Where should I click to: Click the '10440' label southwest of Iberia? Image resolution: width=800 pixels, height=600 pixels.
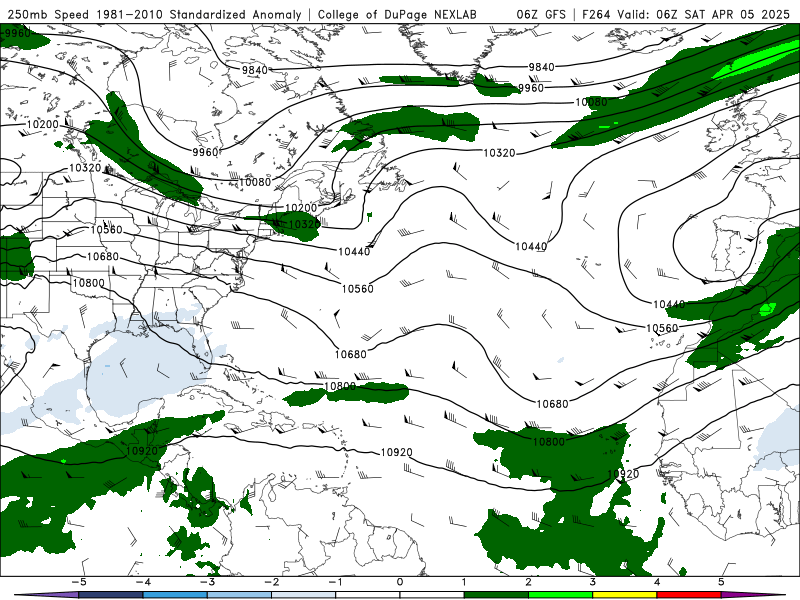point(669,304)
